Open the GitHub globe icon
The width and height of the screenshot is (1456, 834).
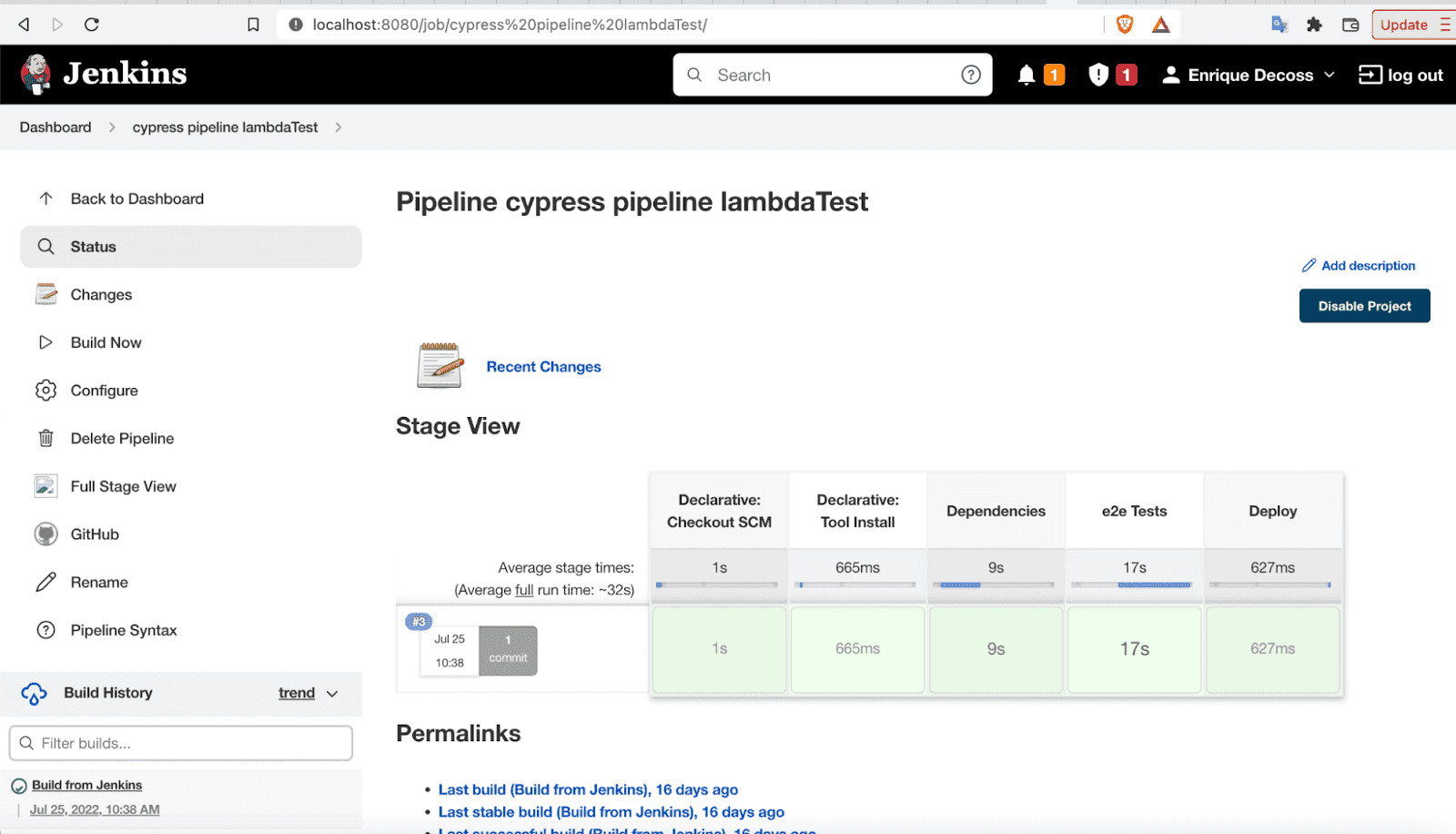45,534
